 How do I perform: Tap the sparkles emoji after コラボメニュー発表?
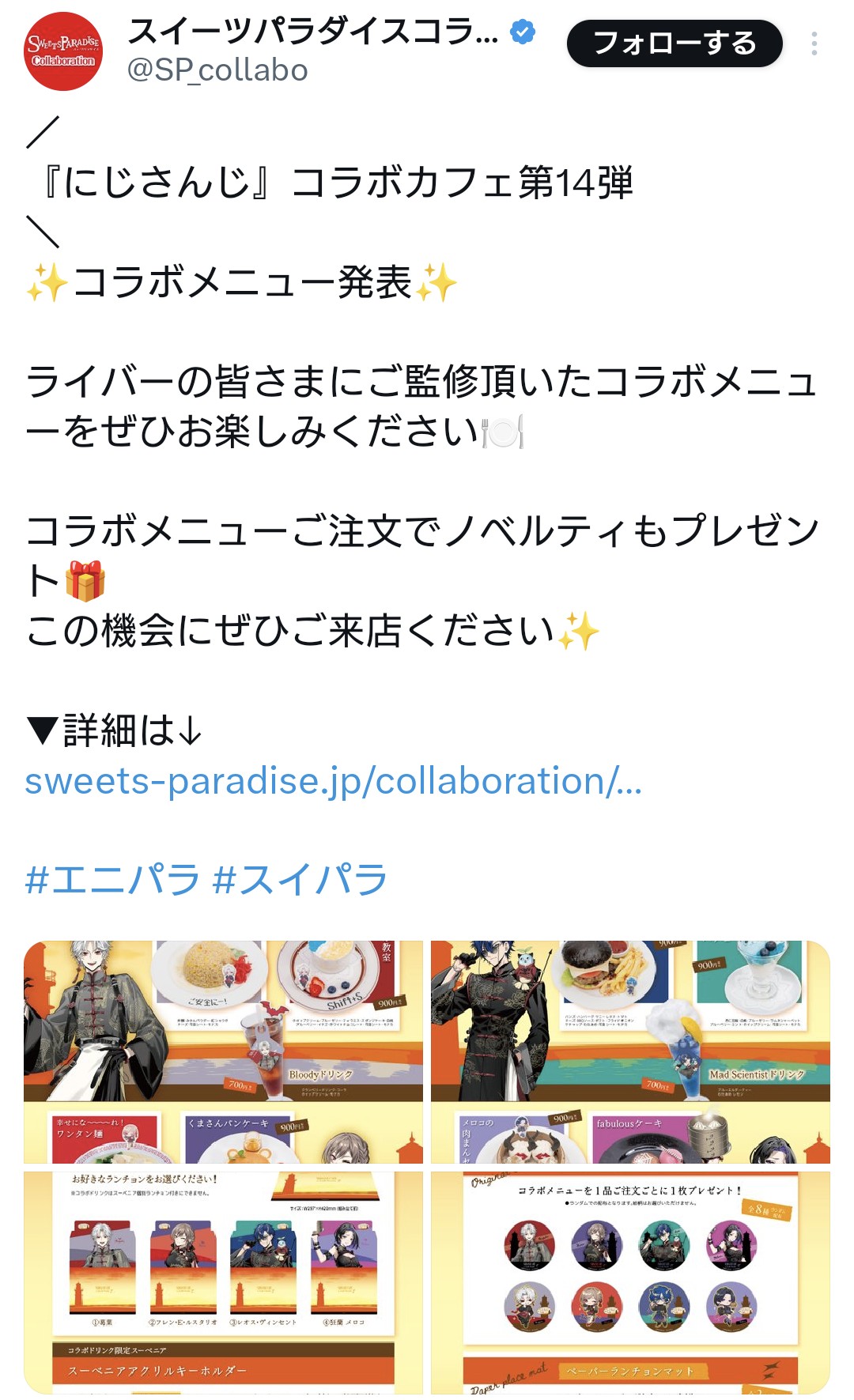pos(436,283)
